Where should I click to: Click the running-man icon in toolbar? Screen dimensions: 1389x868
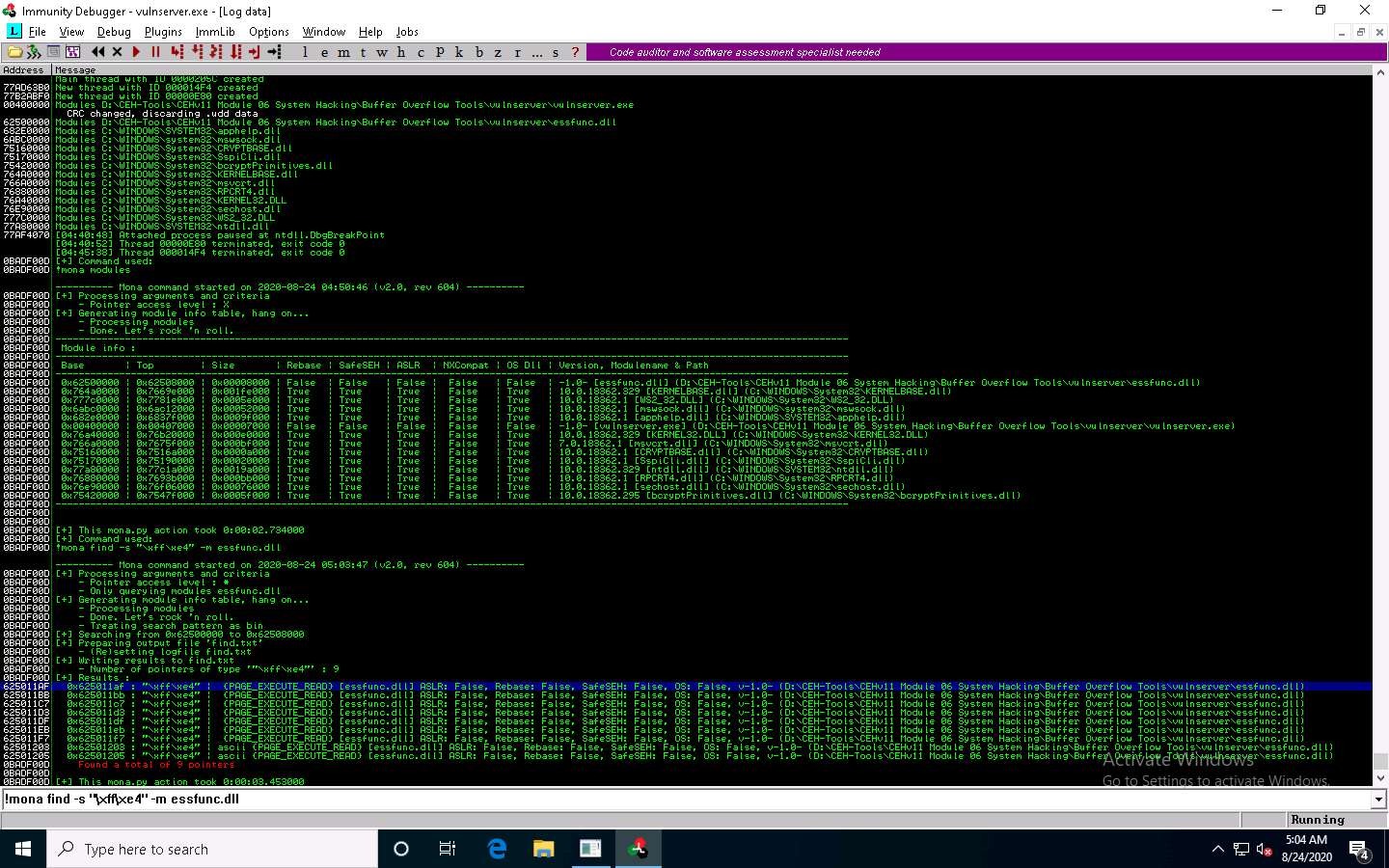click(34, 52)
